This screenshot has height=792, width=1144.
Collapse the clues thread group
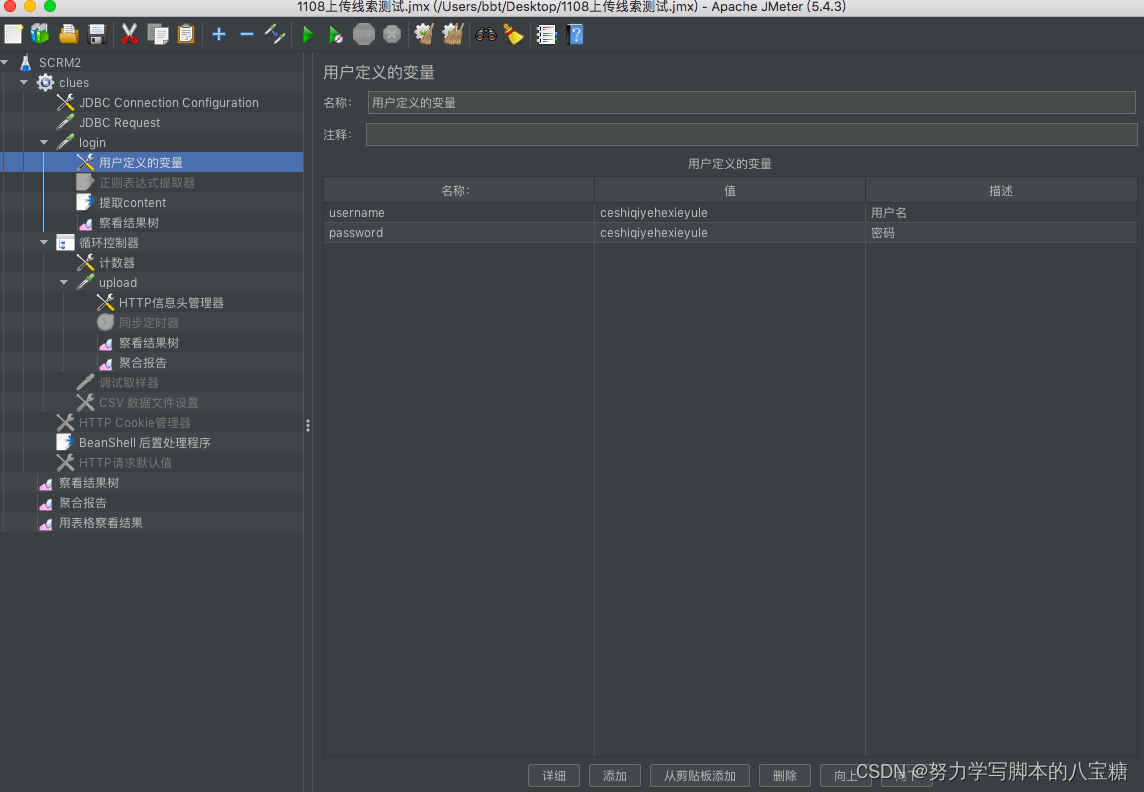click(24, 82)
